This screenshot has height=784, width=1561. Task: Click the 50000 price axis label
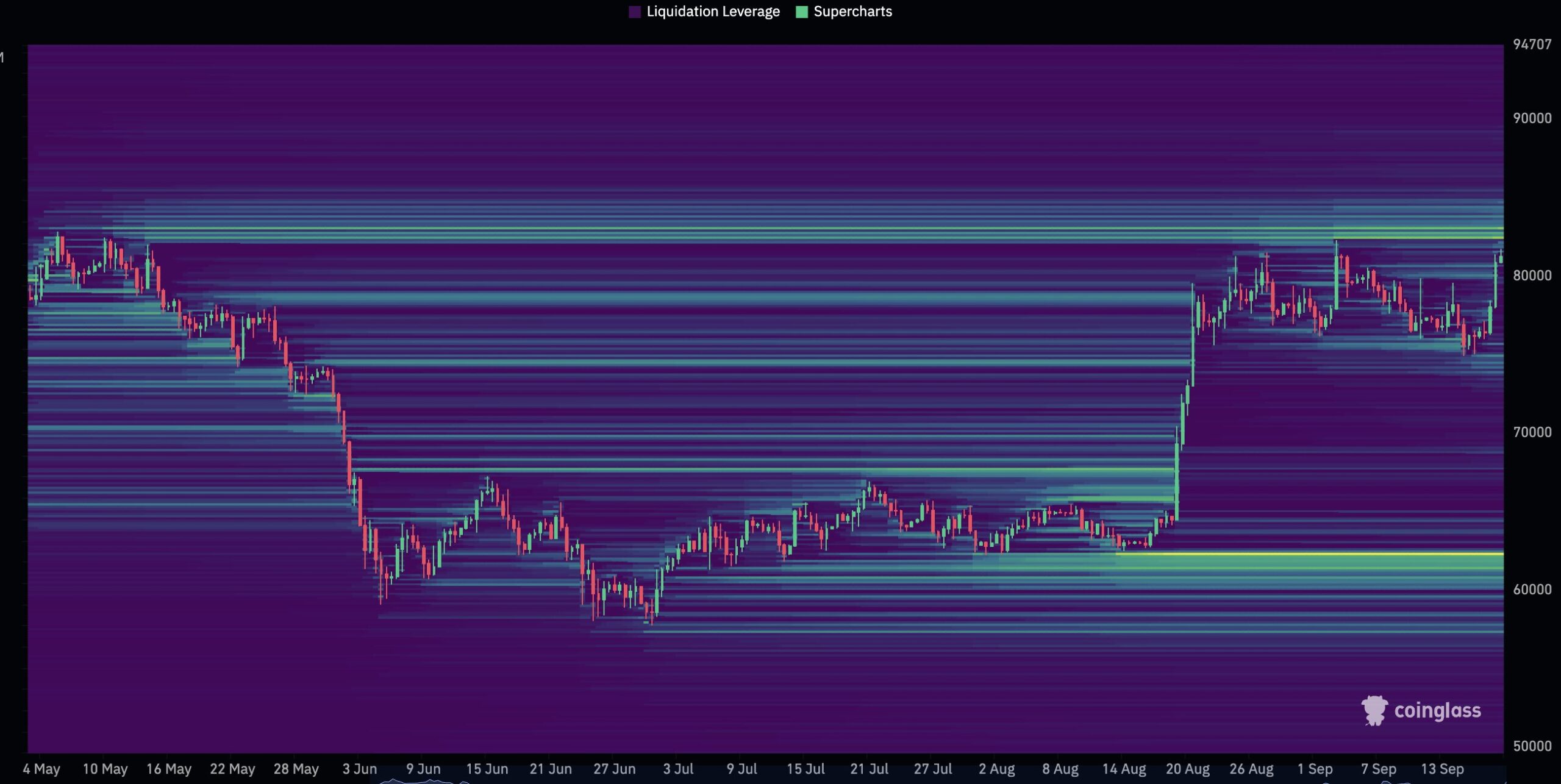coord(1532,746)
